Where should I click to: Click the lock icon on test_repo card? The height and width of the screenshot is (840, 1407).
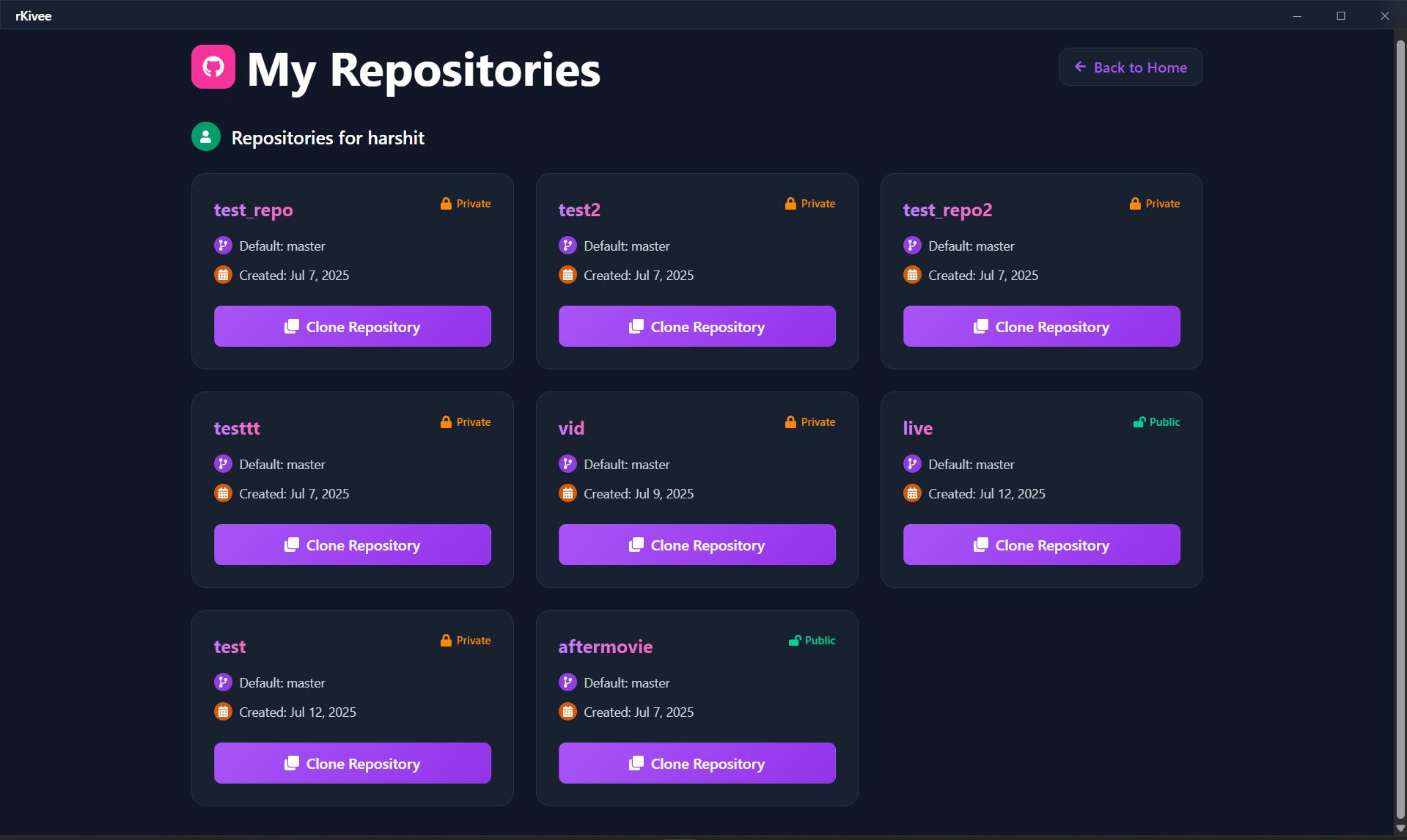click(446, 204)
